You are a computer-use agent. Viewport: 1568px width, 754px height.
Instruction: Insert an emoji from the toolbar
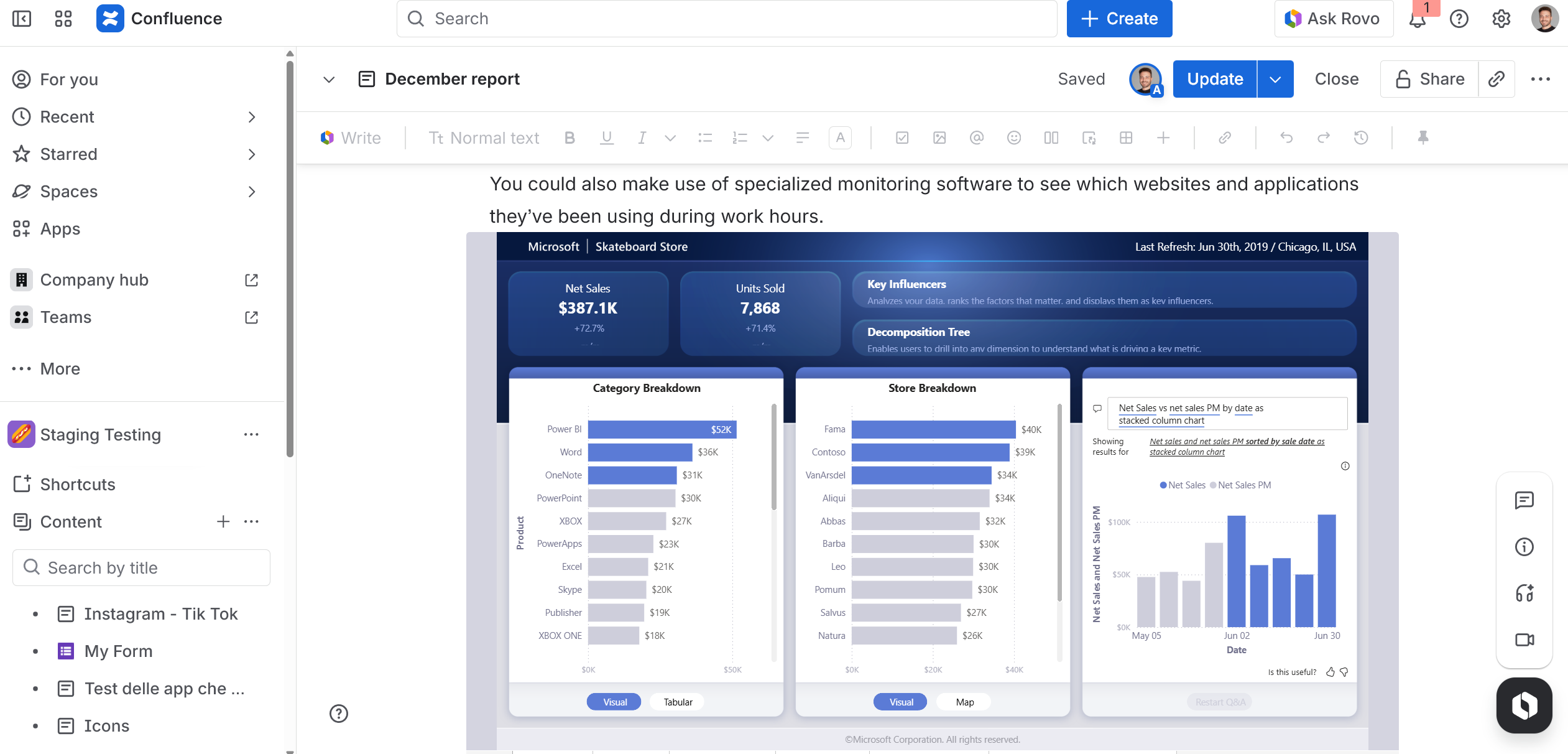1013,137
